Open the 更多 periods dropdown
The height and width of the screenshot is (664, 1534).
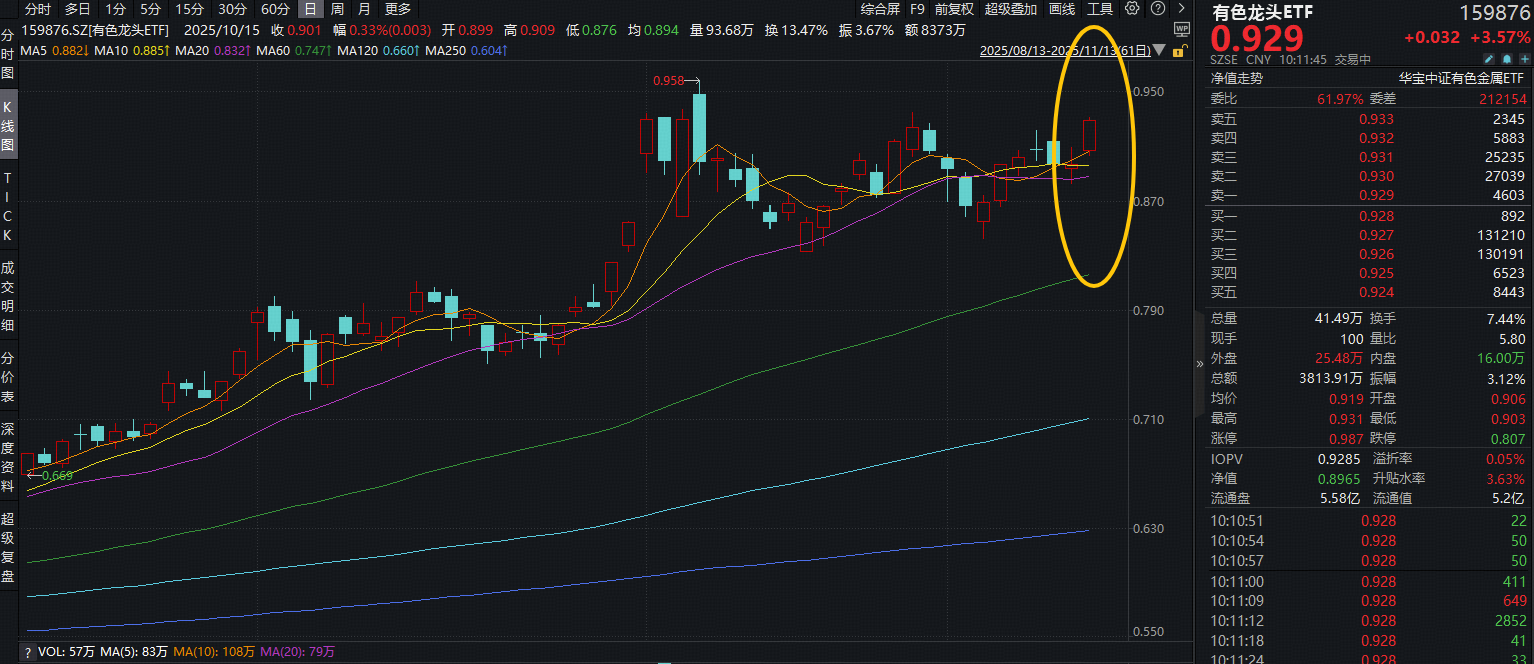click(x=397, y=9)
